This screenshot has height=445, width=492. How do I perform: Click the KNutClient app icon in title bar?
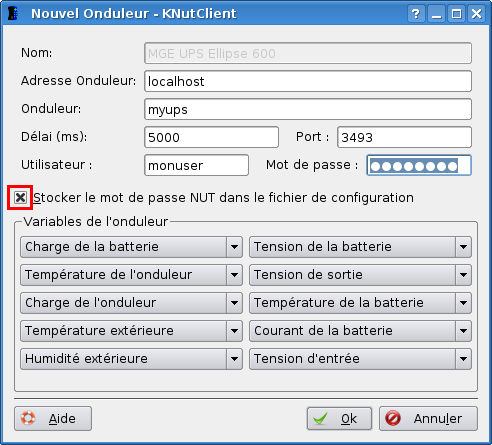[x=13, y=13]
